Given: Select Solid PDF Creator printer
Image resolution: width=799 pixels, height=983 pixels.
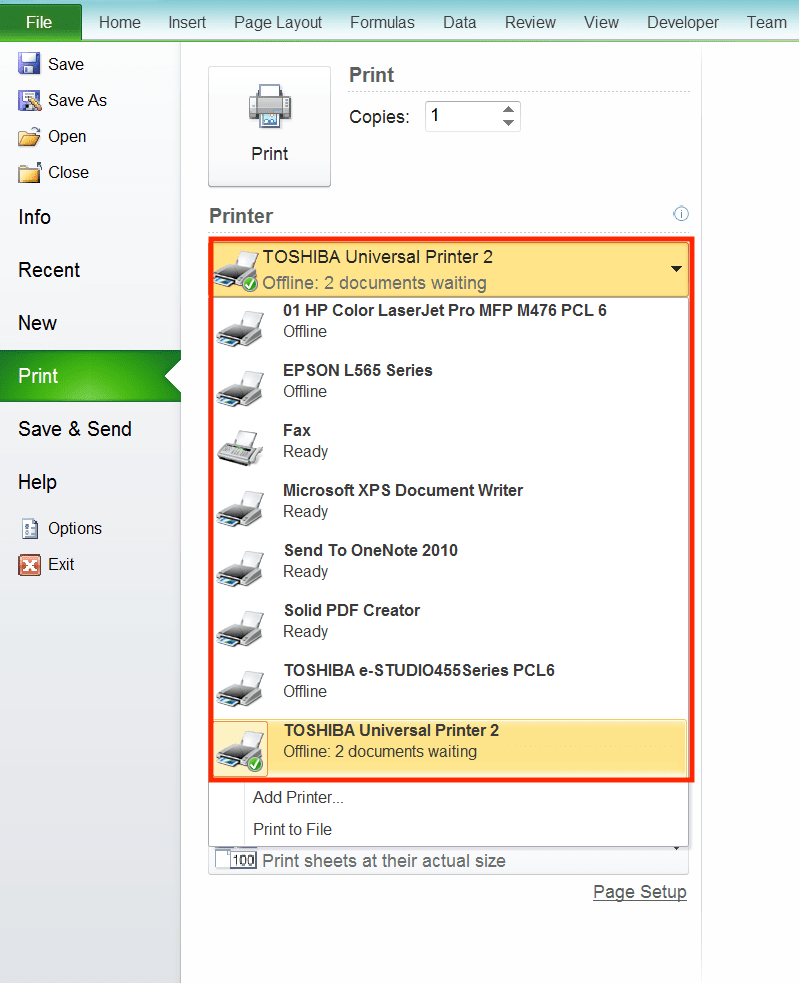Looking at the screenshot, I should coord(450,628).
